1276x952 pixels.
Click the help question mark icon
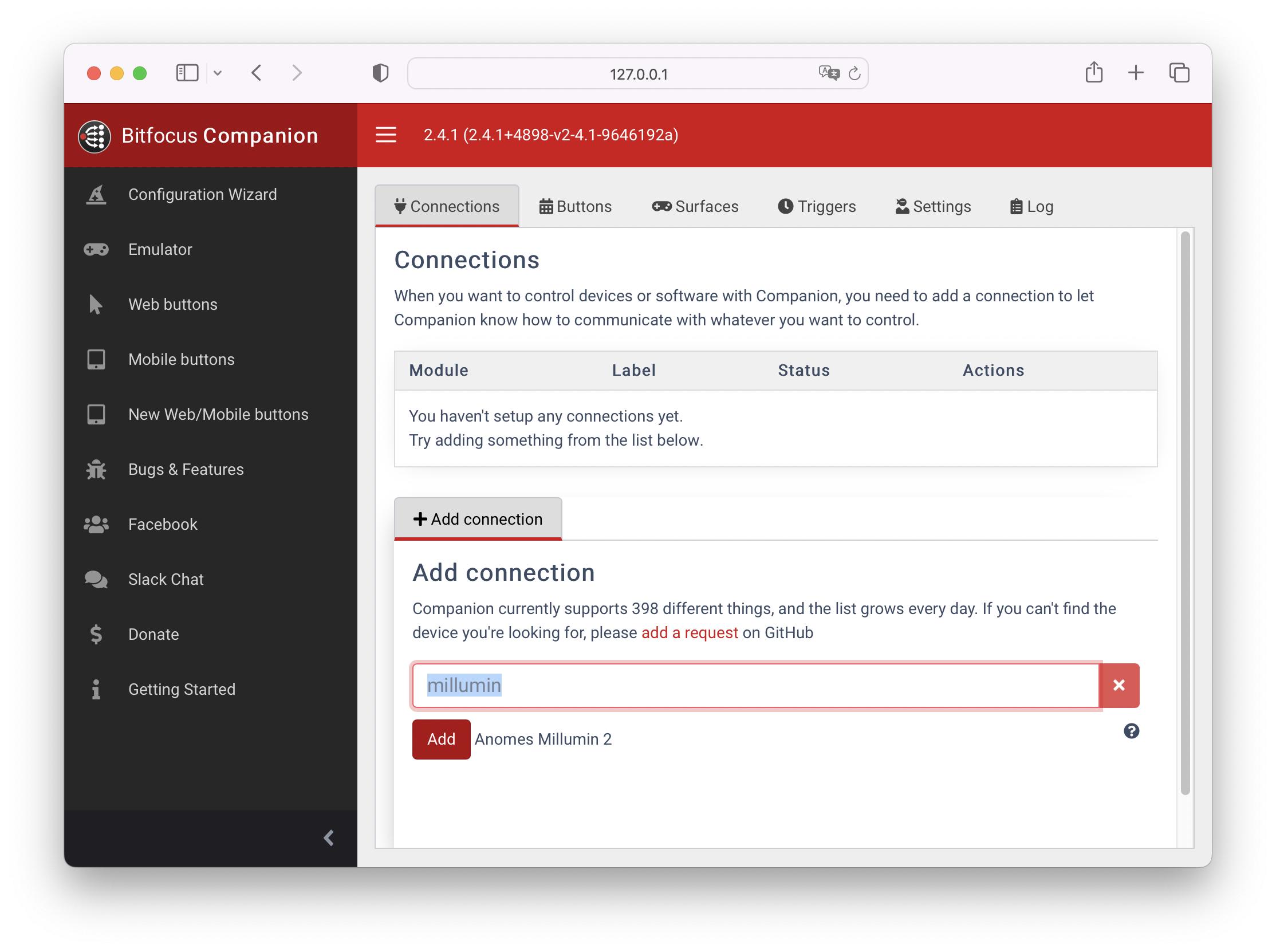tap(1131, 731)
